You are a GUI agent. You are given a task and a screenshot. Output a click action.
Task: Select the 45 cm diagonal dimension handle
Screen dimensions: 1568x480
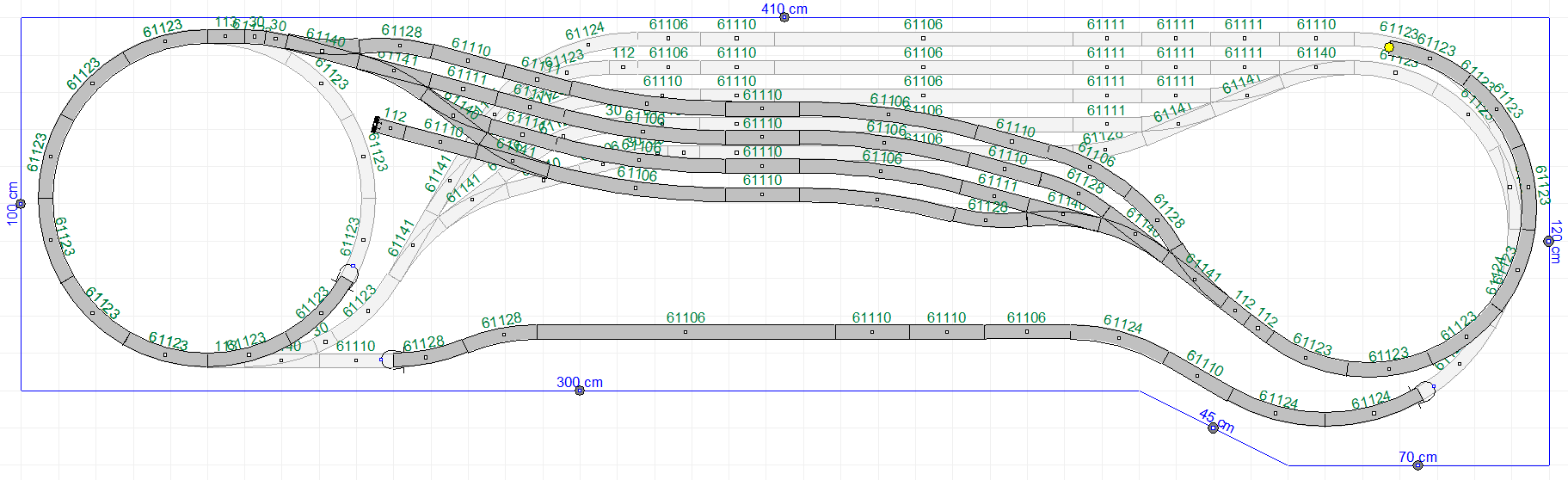(1213, 428)
